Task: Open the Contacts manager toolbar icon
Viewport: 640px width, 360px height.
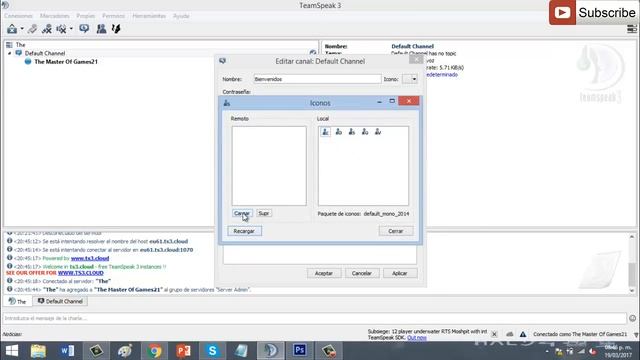Action: (101, 29)
